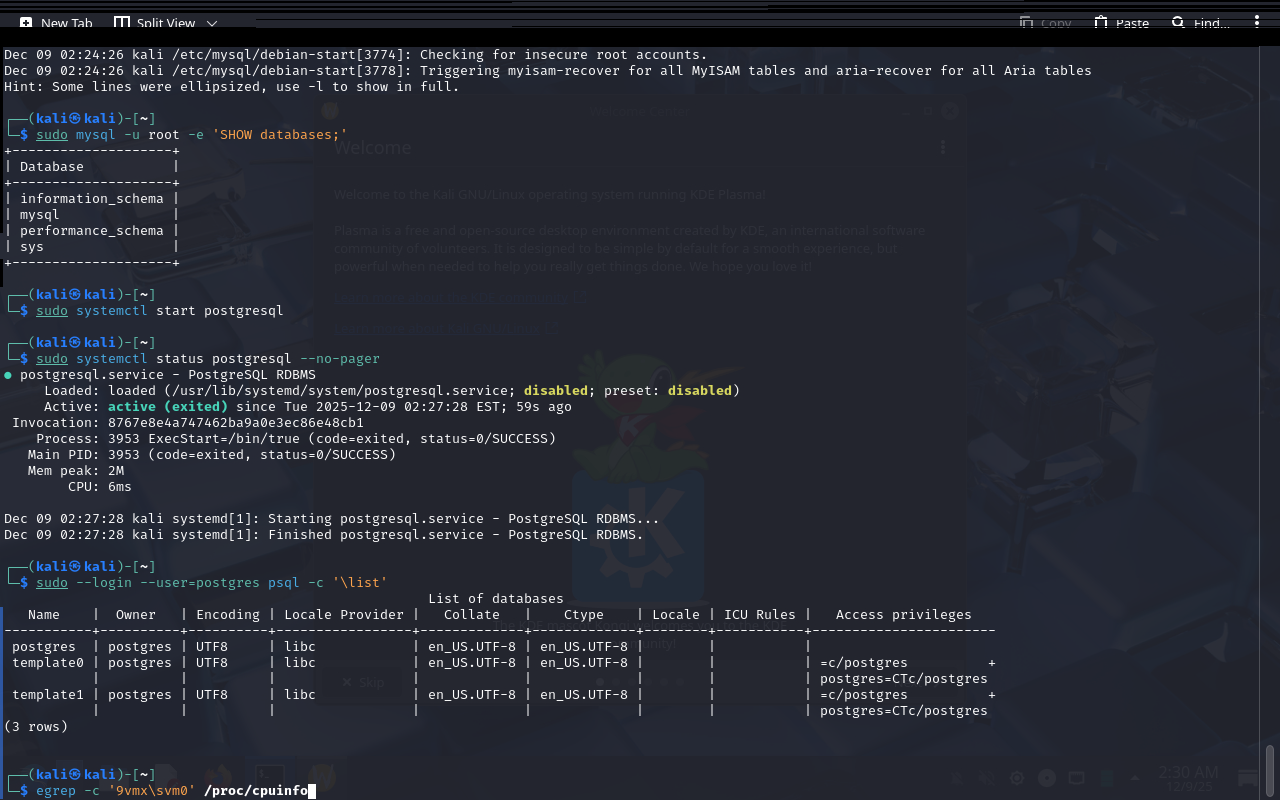Click the Paste toolbar button
This screenshot has height=800, width=1280.
(1121, 23)
